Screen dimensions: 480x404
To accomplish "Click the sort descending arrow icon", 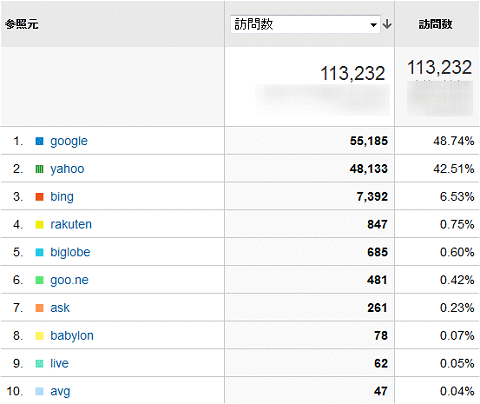I will coord(387,24).
